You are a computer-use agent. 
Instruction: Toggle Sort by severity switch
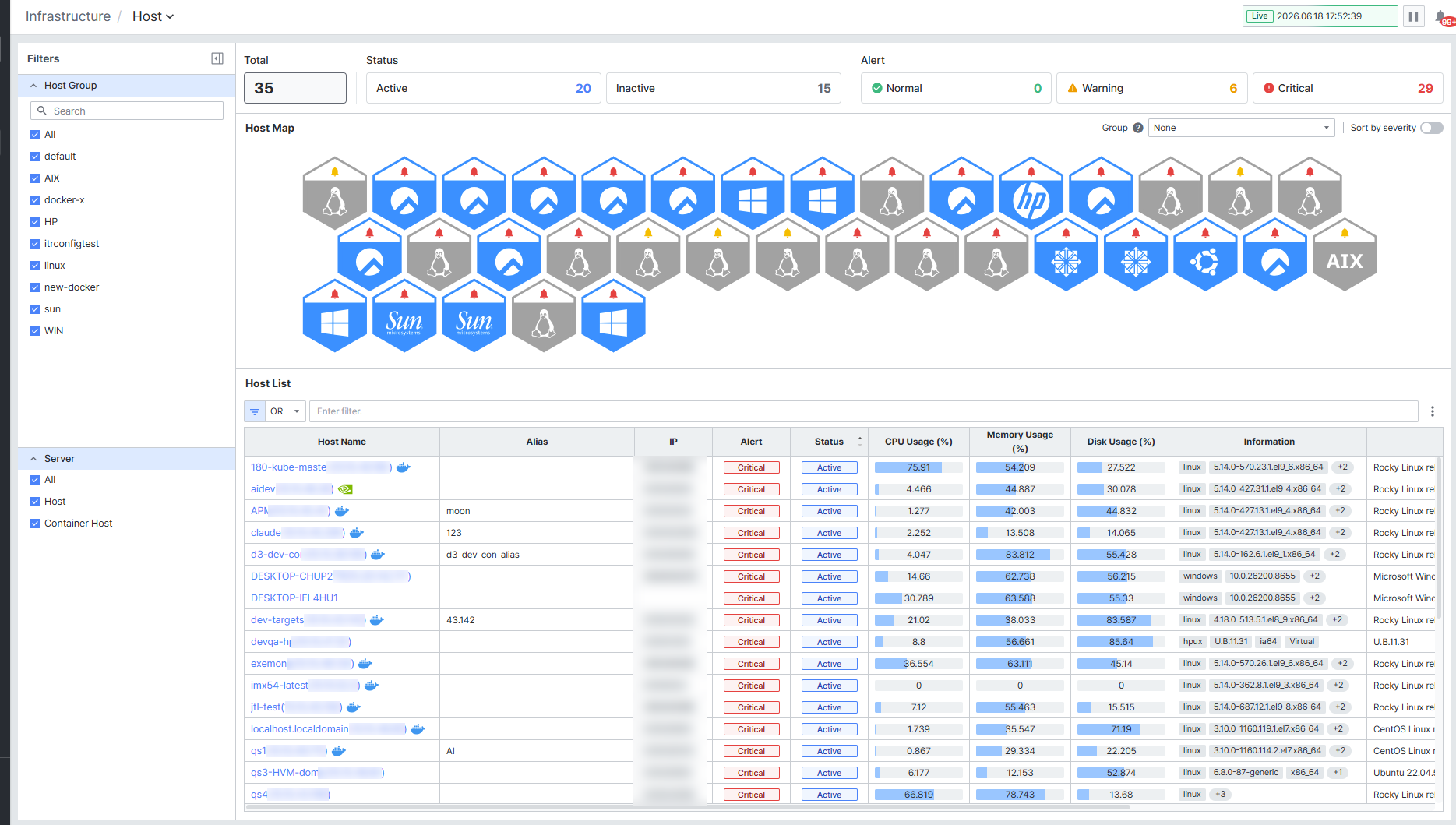point(1431,128)
